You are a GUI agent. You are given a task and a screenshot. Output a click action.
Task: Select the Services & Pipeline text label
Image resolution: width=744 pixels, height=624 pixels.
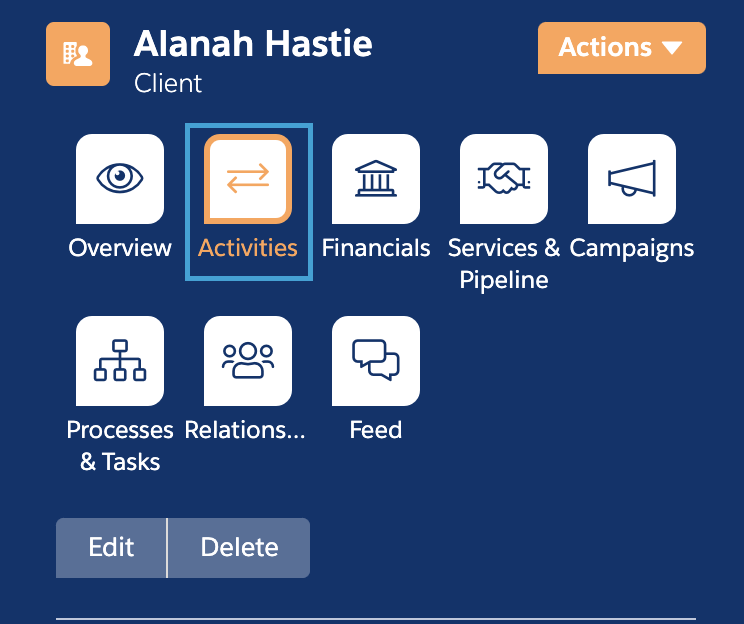504,264
